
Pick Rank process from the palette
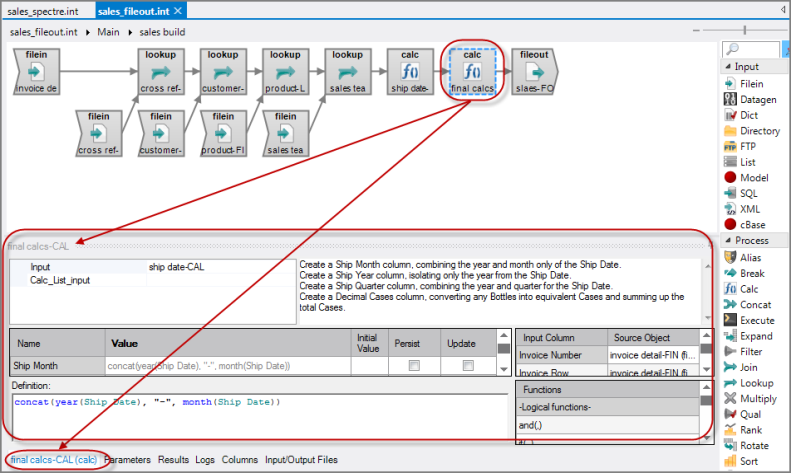click(x=743, y=430)
